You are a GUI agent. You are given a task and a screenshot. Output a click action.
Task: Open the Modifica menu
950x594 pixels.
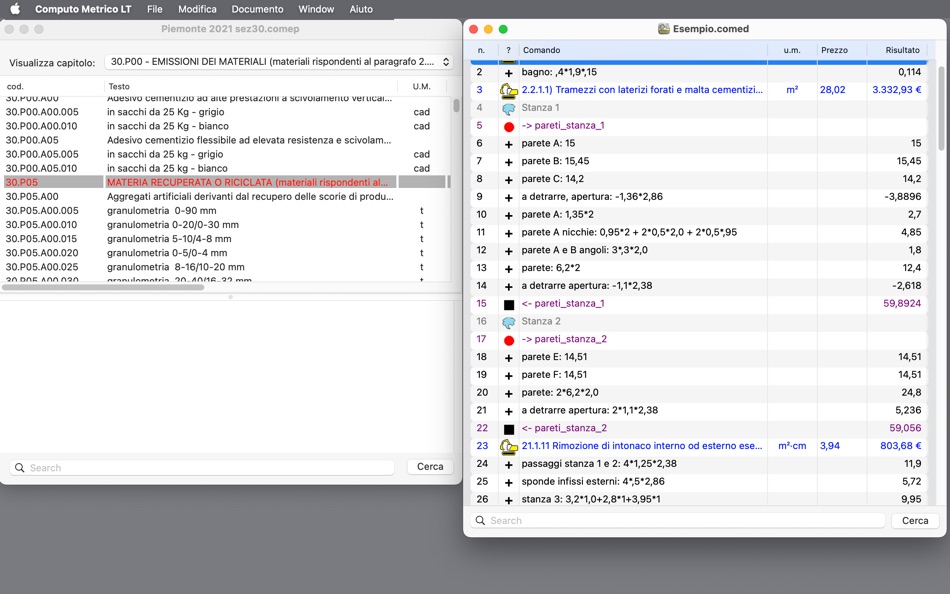click(x=197, y=8)
